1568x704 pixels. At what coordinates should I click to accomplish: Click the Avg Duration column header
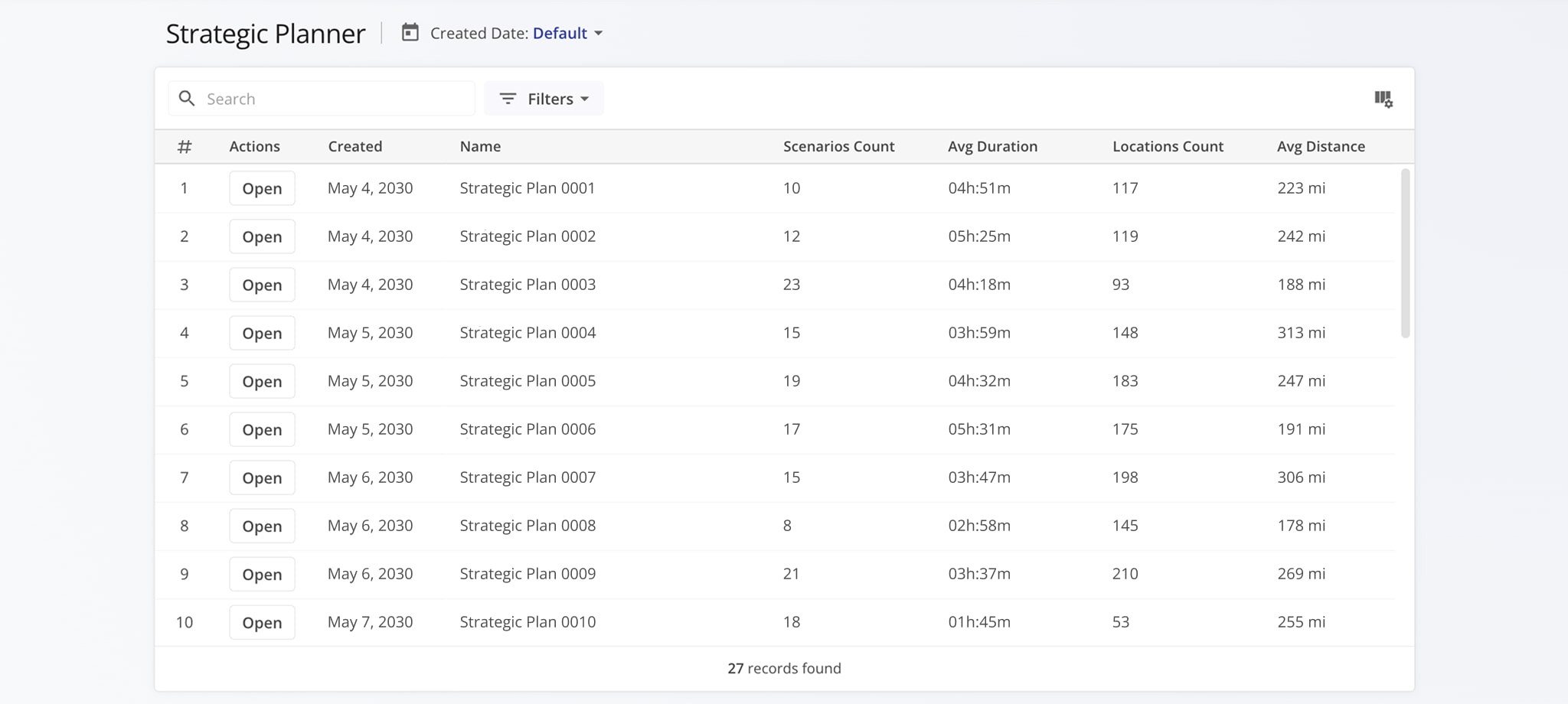click(992, 146)
